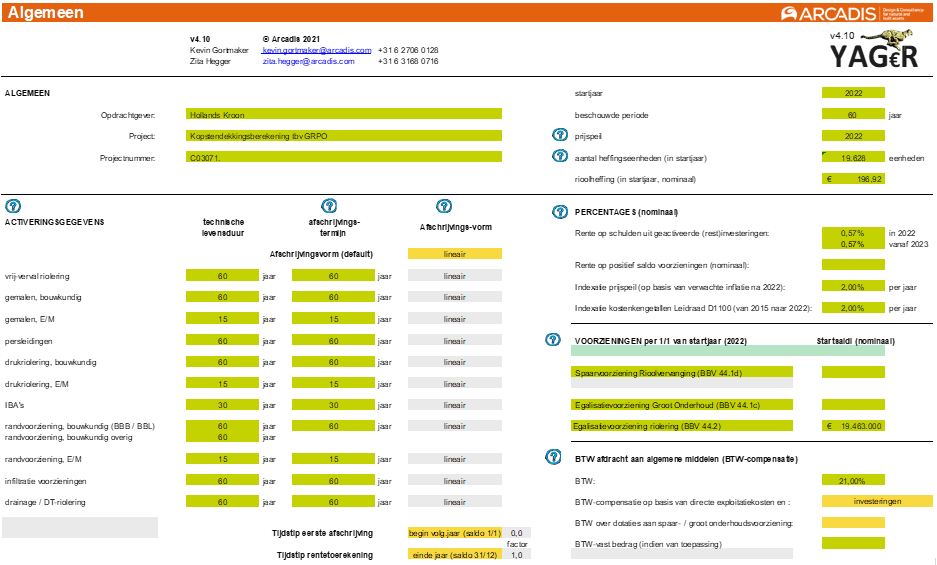Click the help icon above Activeringsgegevens
Viewport: 937px width, 565px height.
pyautogui.click(x=13, y=206)
